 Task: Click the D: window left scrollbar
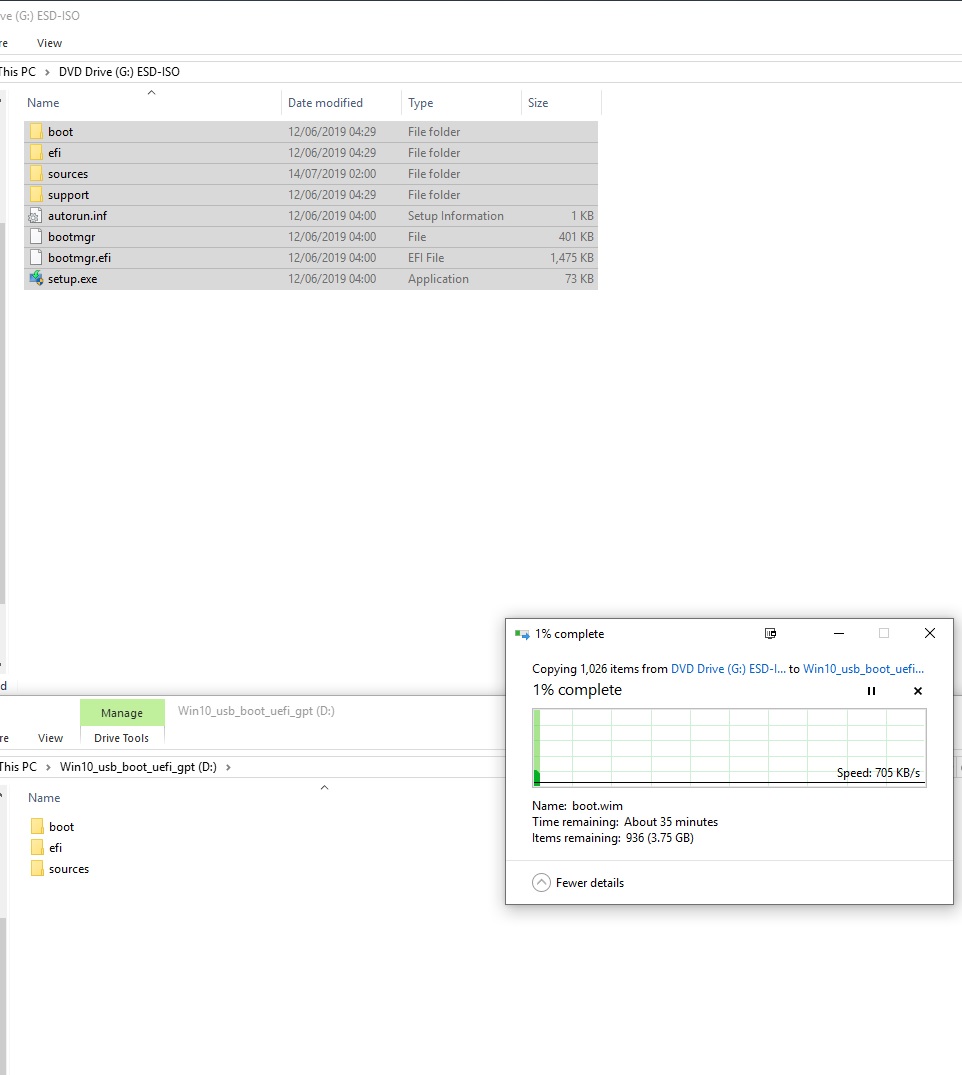3,994
